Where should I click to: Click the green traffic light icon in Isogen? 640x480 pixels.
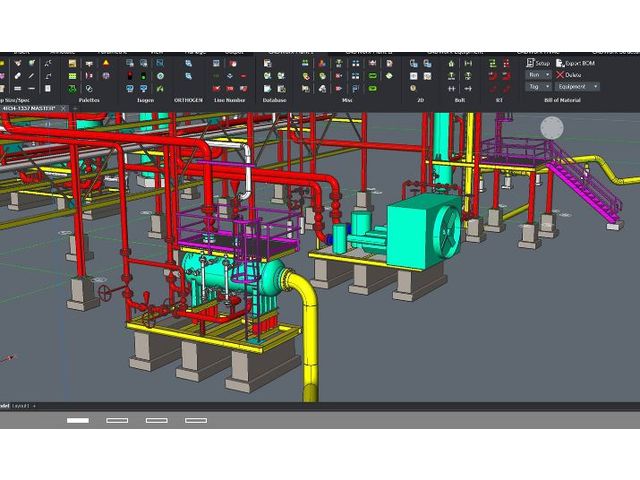click(x=145, y=75)
